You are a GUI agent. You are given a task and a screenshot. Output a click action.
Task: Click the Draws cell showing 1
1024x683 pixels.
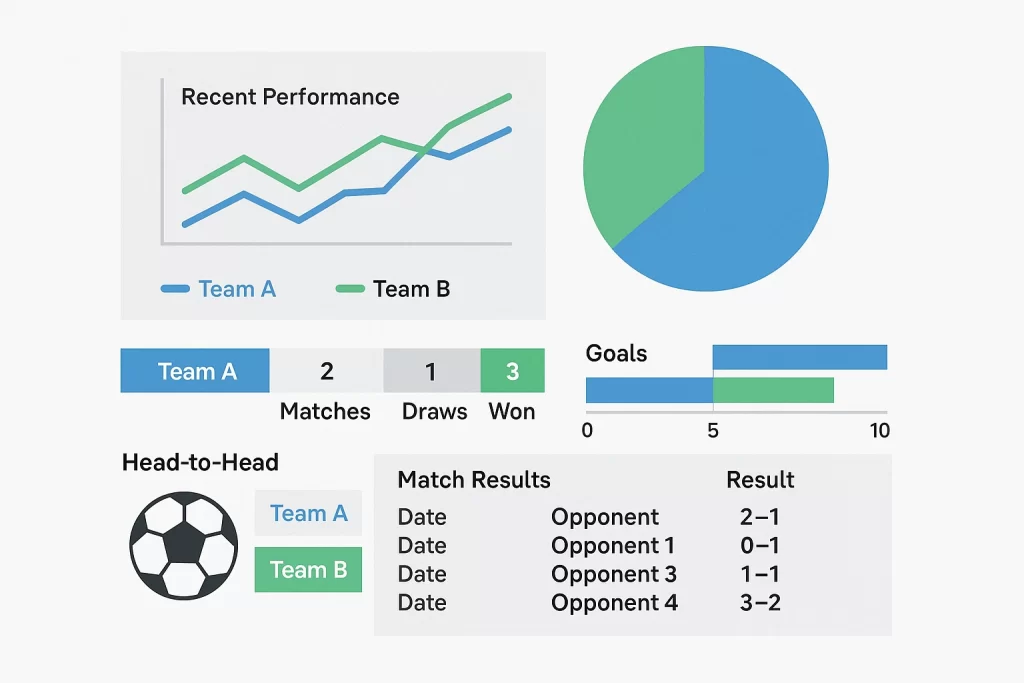click(x=431, y=371)
